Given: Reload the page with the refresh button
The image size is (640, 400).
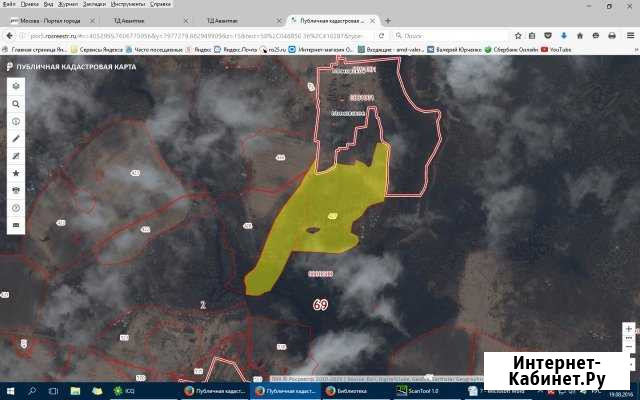Looking at the screenshot, I should 381,36.
